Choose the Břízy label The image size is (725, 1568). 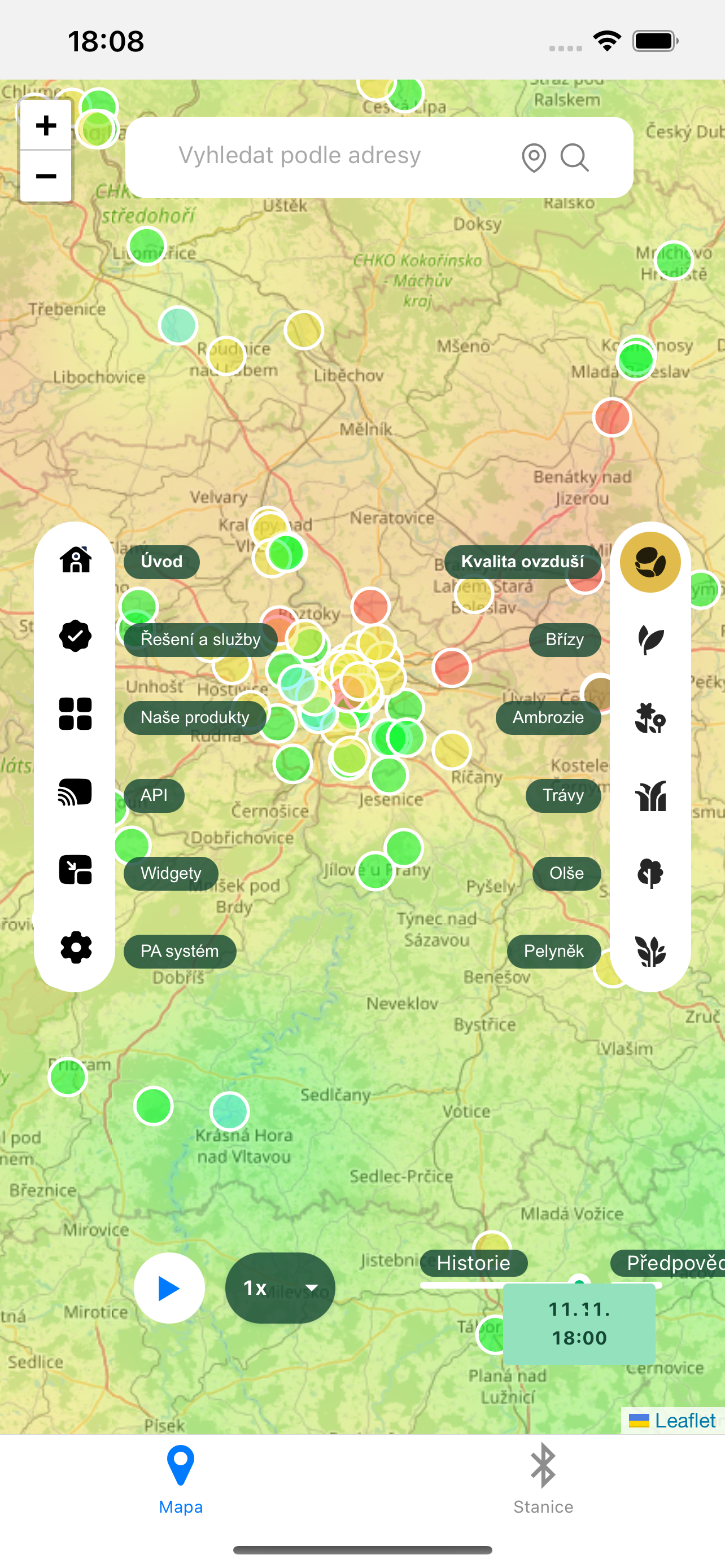(565, 640)
